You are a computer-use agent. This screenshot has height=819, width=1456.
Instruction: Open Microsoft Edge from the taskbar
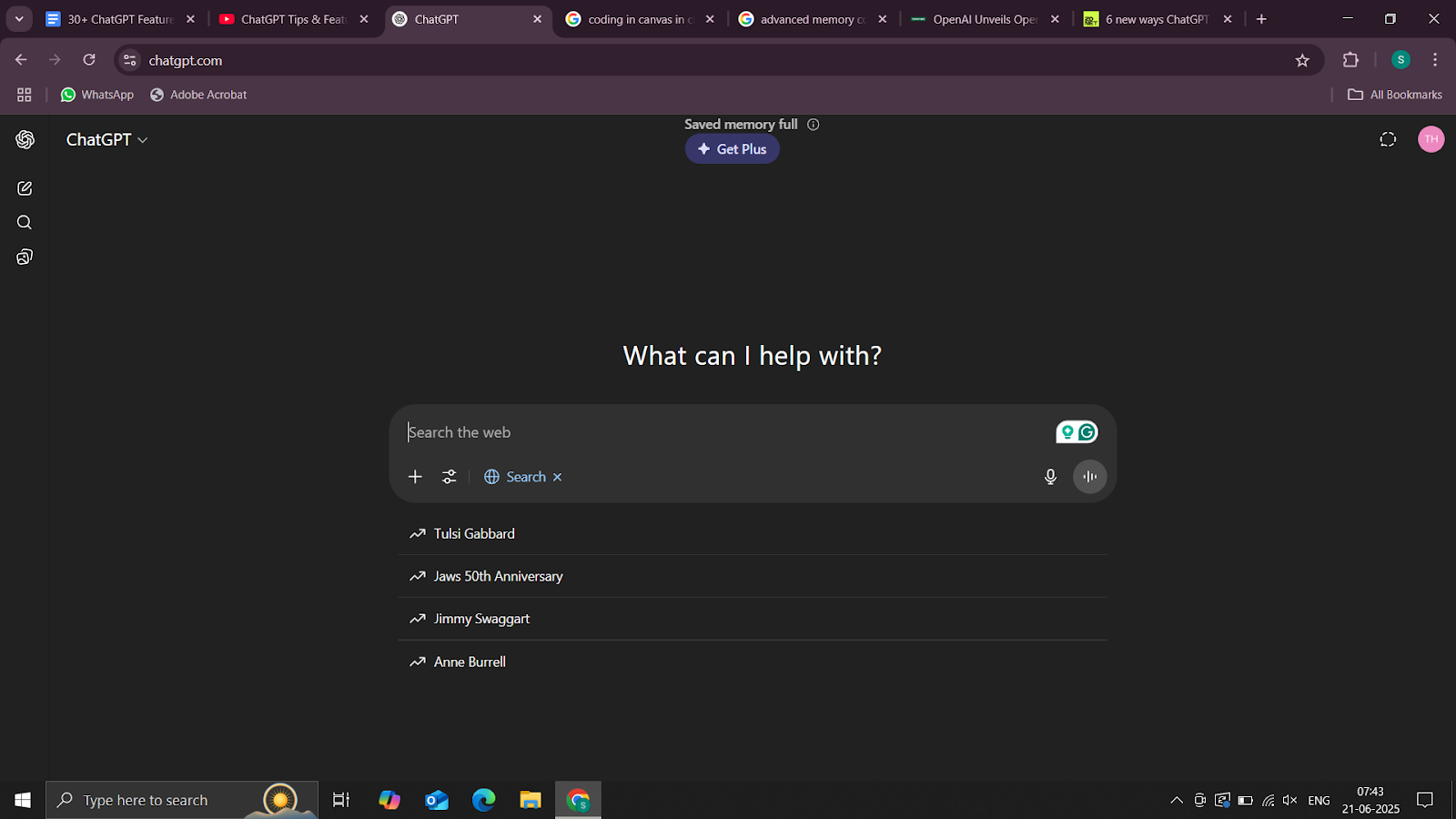tap(484, 800)
